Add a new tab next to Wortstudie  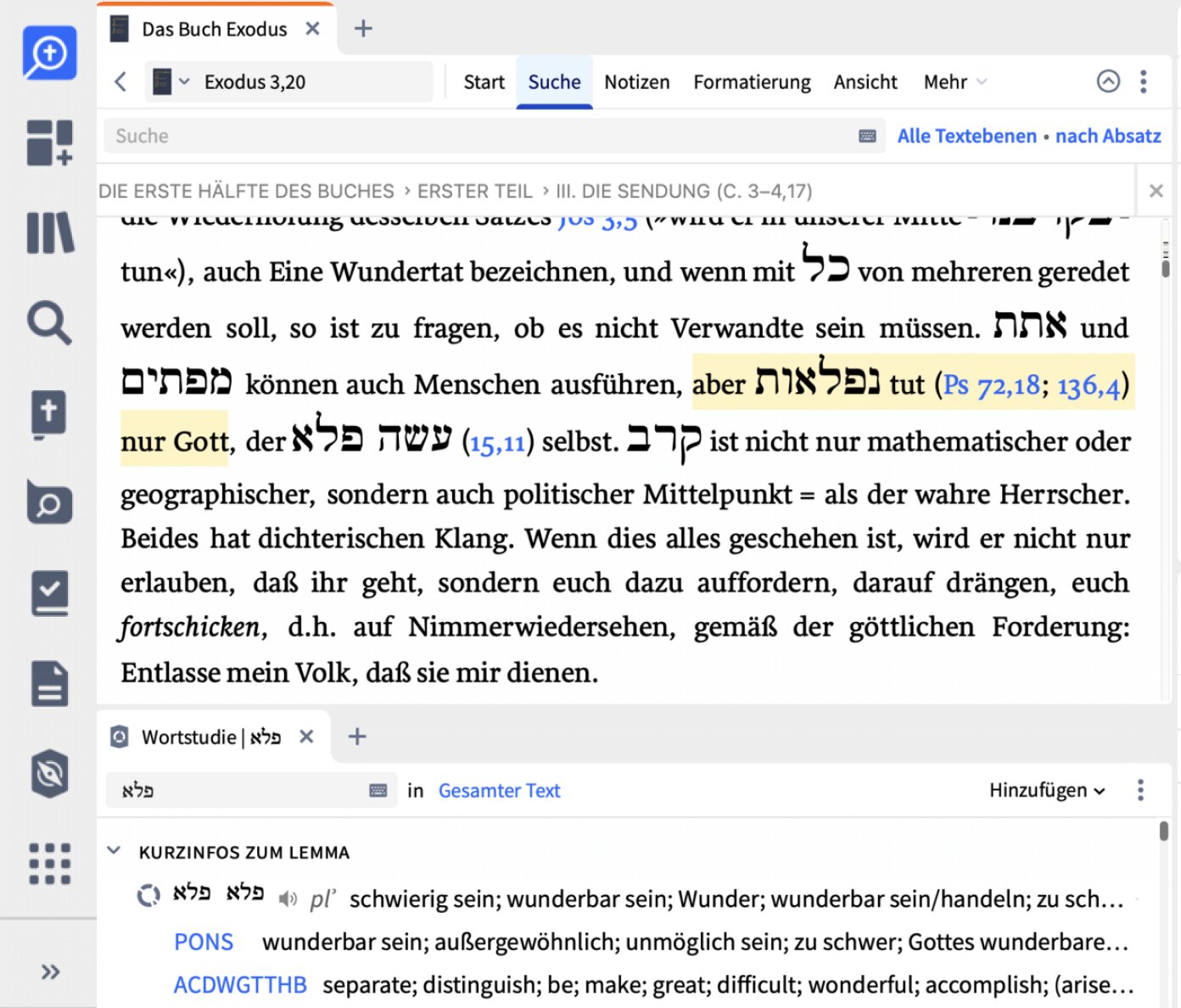pos(357,736)
